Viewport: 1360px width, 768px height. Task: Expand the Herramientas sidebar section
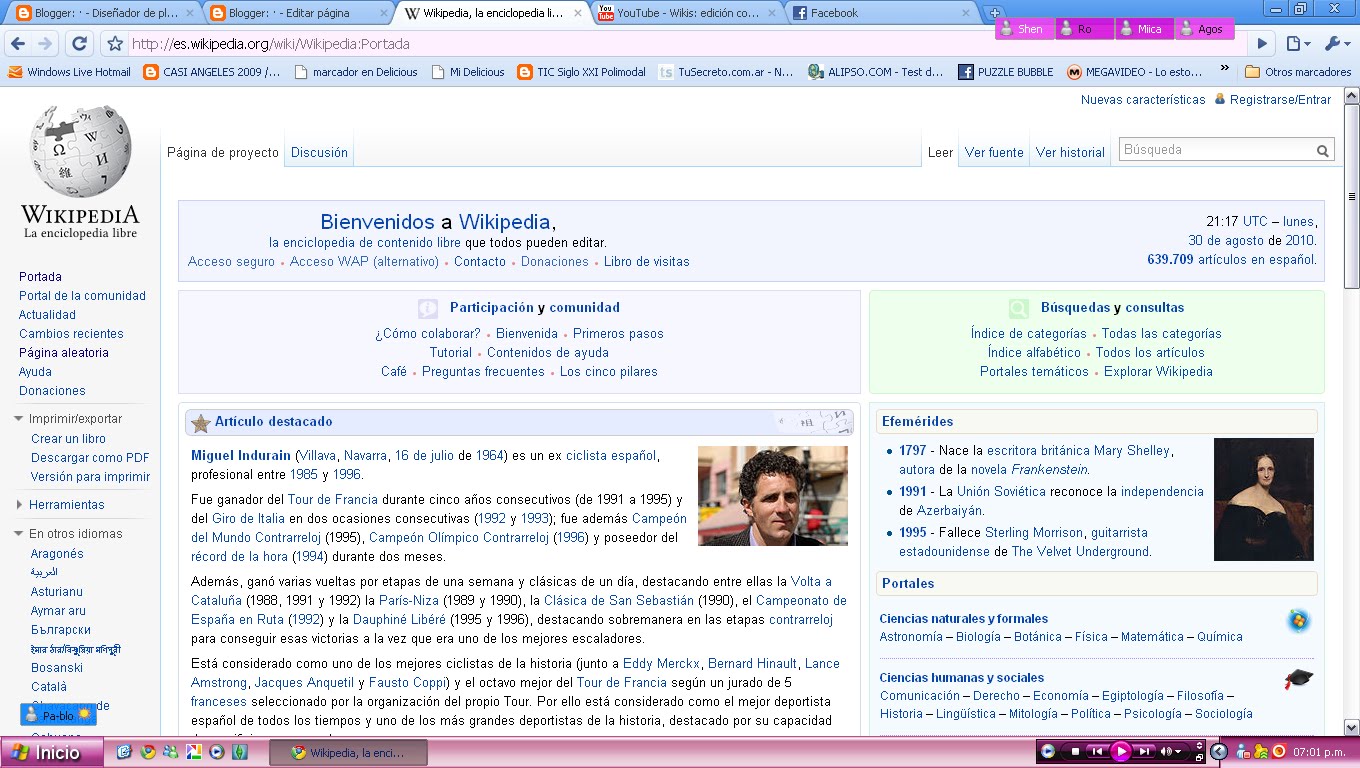pyautogui.click(x=59, y=505)
